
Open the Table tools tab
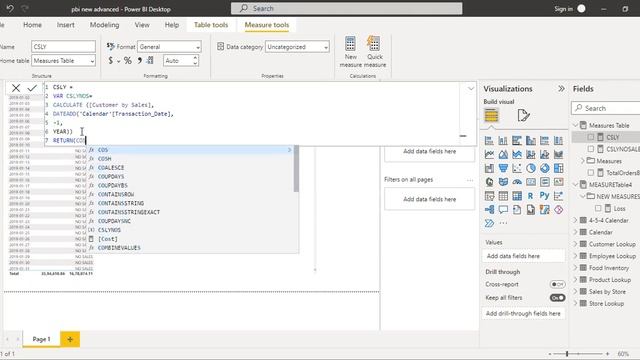211,25
